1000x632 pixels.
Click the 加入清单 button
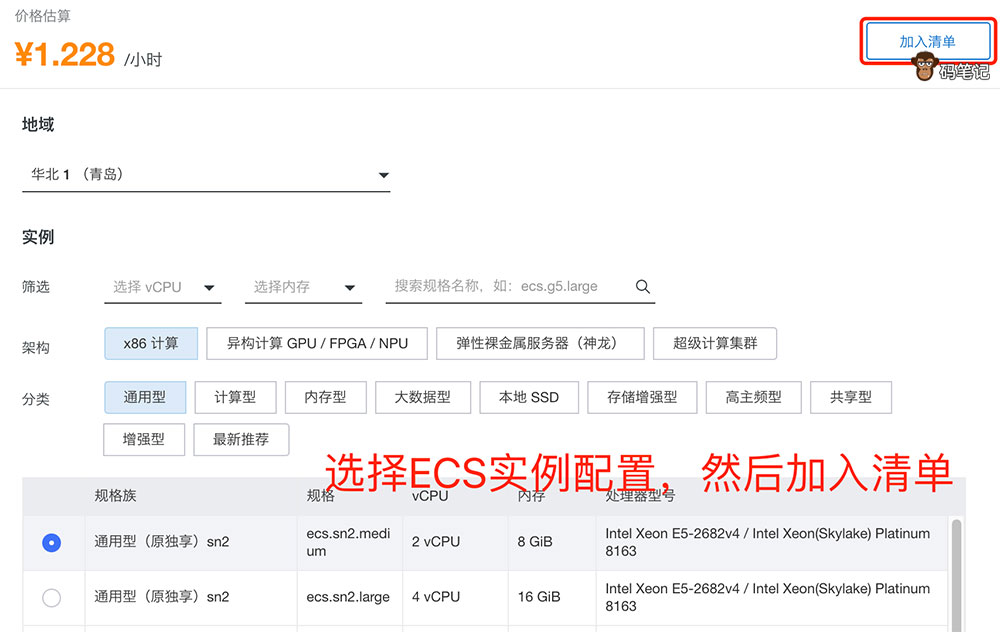point(927,42)
